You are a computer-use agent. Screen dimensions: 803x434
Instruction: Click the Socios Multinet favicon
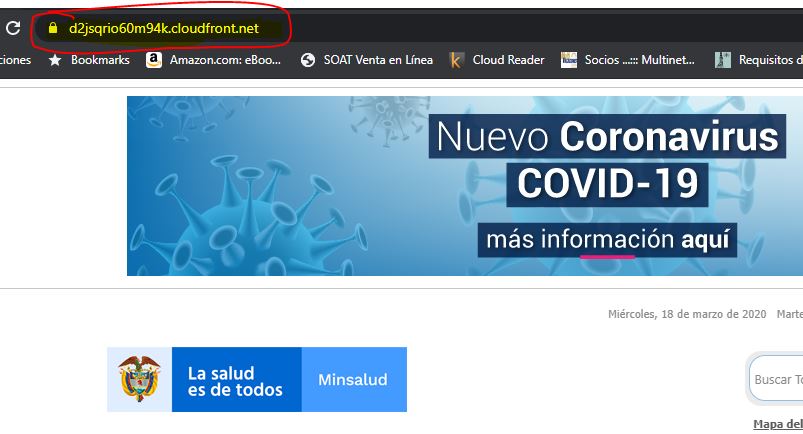tap(568, 60)
